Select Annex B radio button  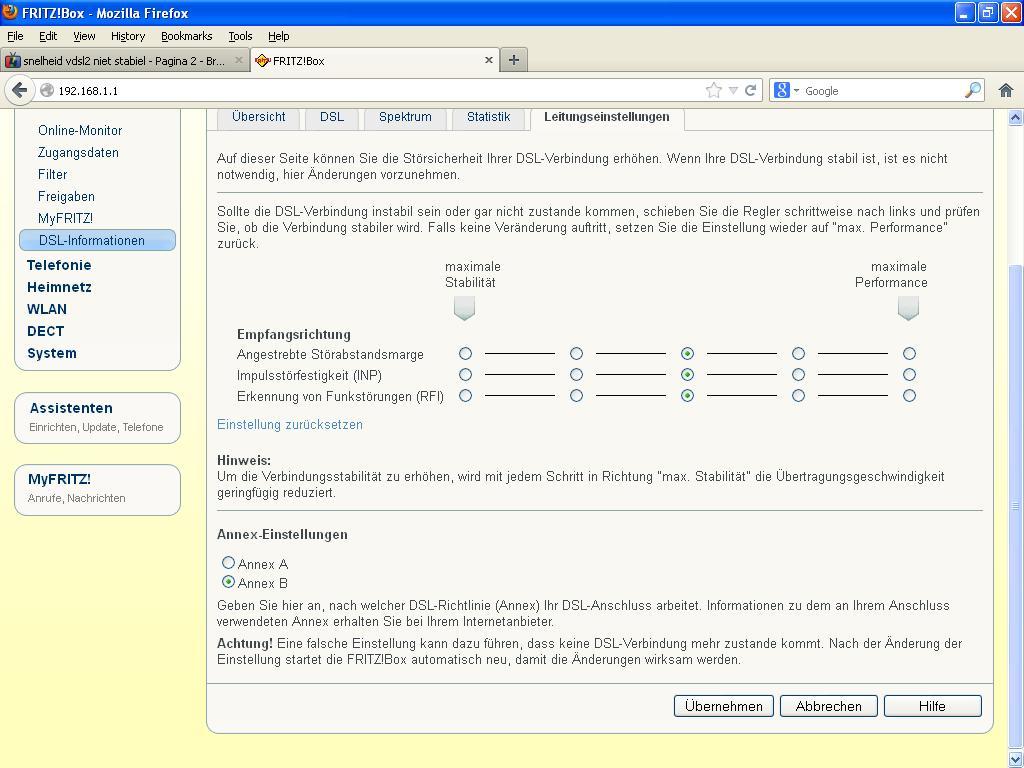[x=229, y=582]
